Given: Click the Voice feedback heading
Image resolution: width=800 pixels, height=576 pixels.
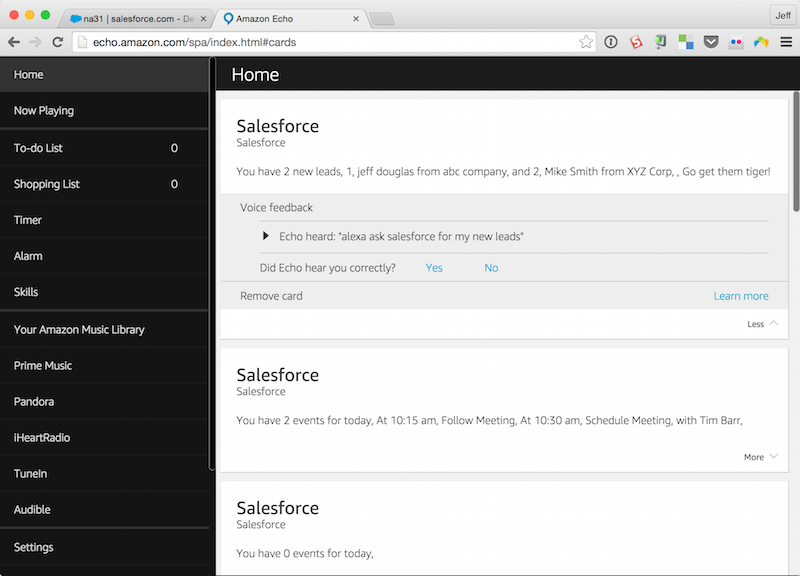Looking at the screenshot, I should click(277, 208).
